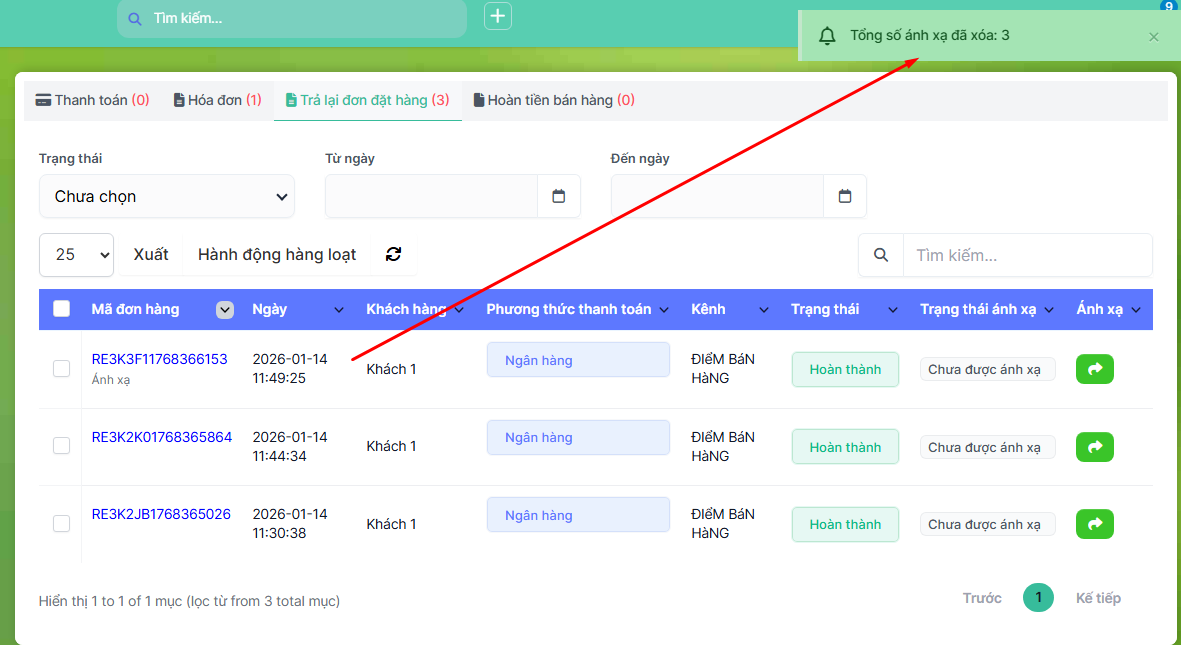
Task: Click the plus icon beside the top search bar
Action: coord(498,16)
